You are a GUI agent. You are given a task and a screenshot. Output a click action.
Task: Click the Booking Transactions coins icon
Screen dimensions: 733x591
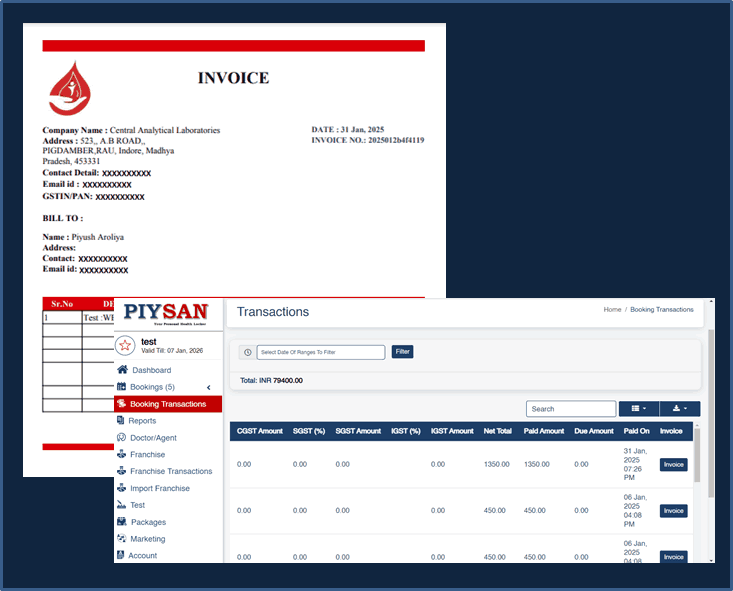[122, 403]
